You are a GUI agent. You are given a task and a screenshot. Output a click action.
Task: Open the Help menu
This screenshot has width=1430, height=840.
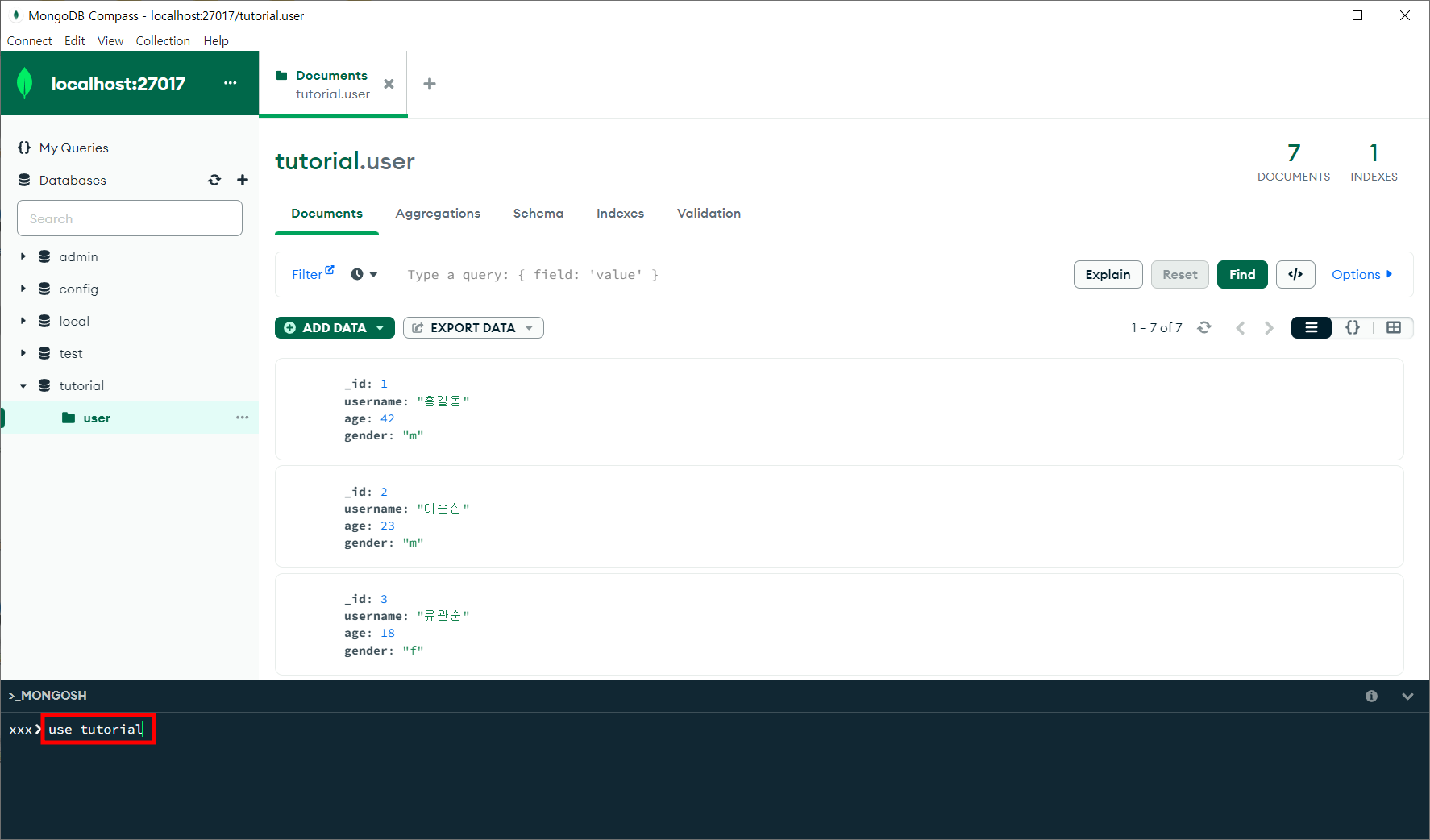(216, 40)
